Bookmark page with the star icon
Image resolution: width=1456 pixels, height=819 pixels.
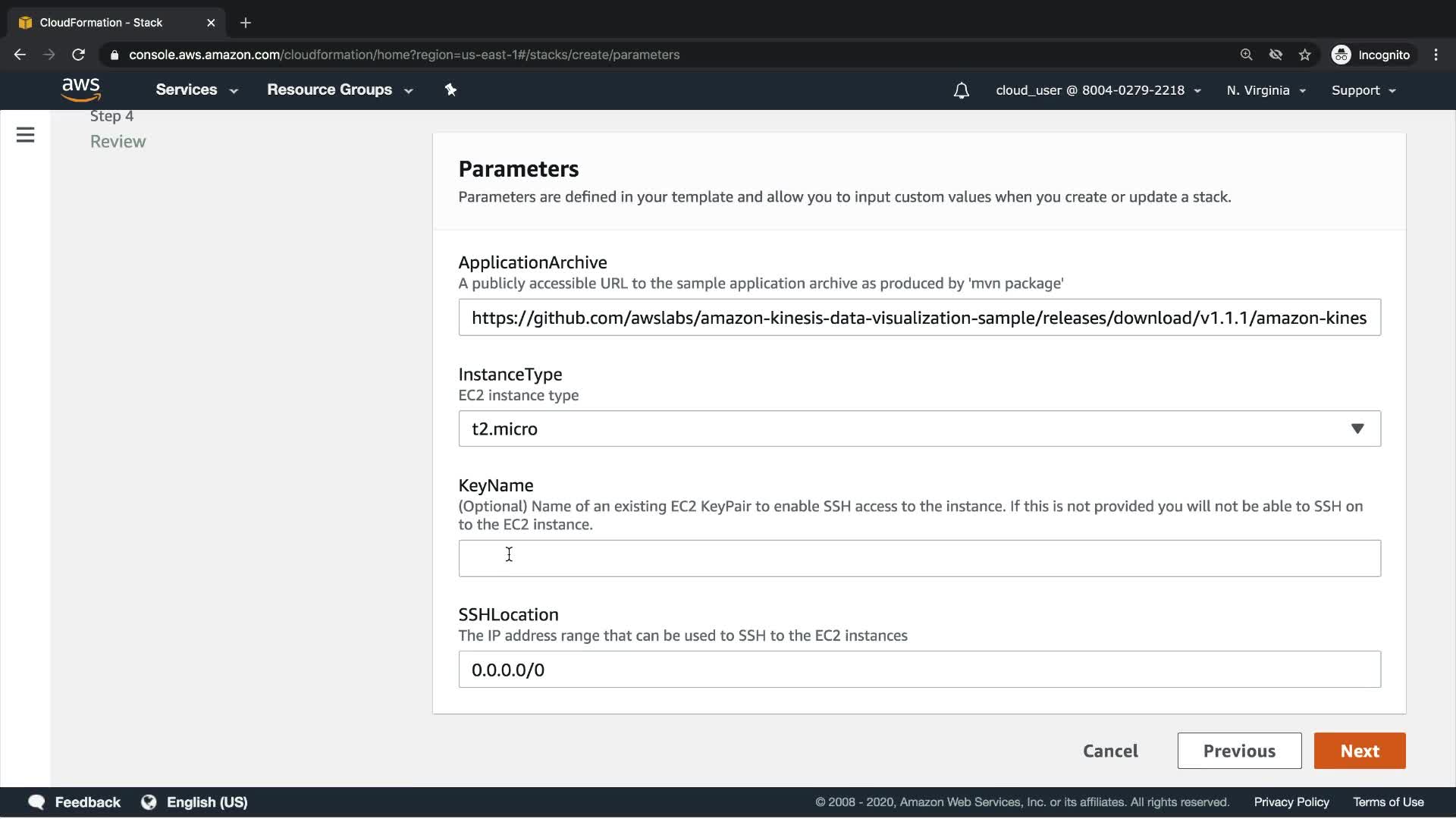coord(1304,55)
